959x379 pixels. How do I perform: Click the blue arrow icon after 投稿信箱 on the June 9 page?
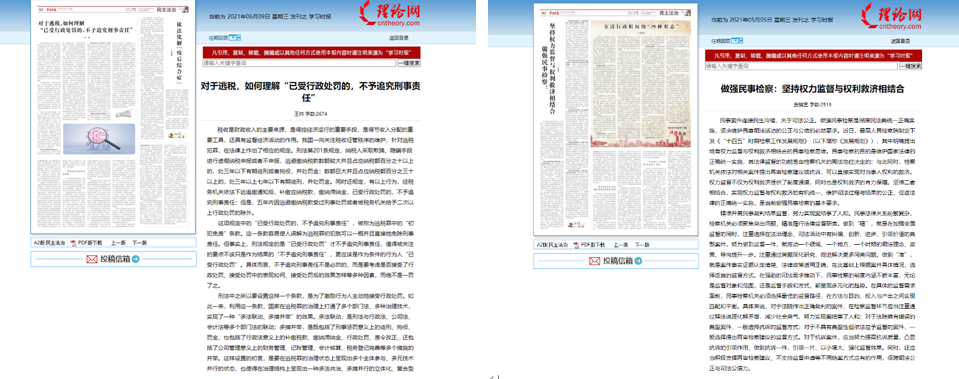[136, 259]
